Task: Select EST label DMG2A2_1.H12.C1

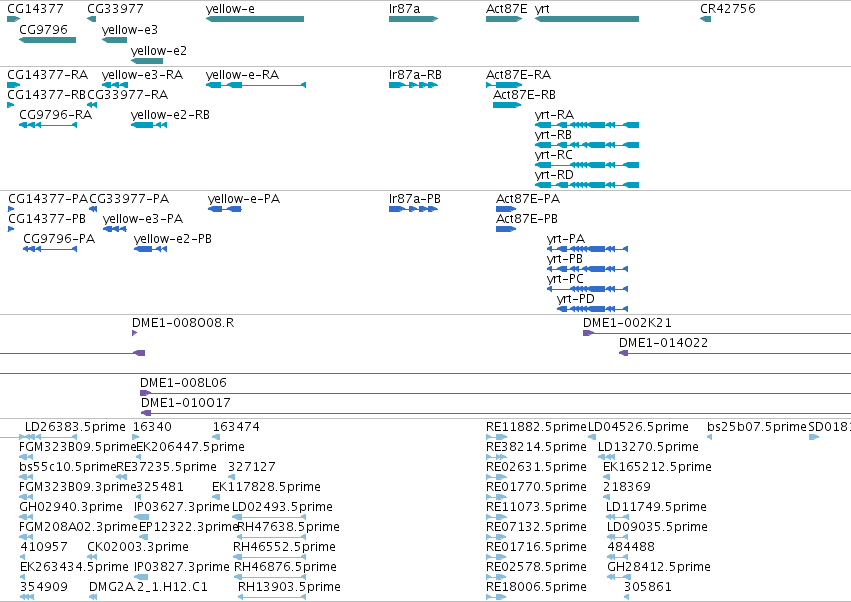Action: coord(148,587)
